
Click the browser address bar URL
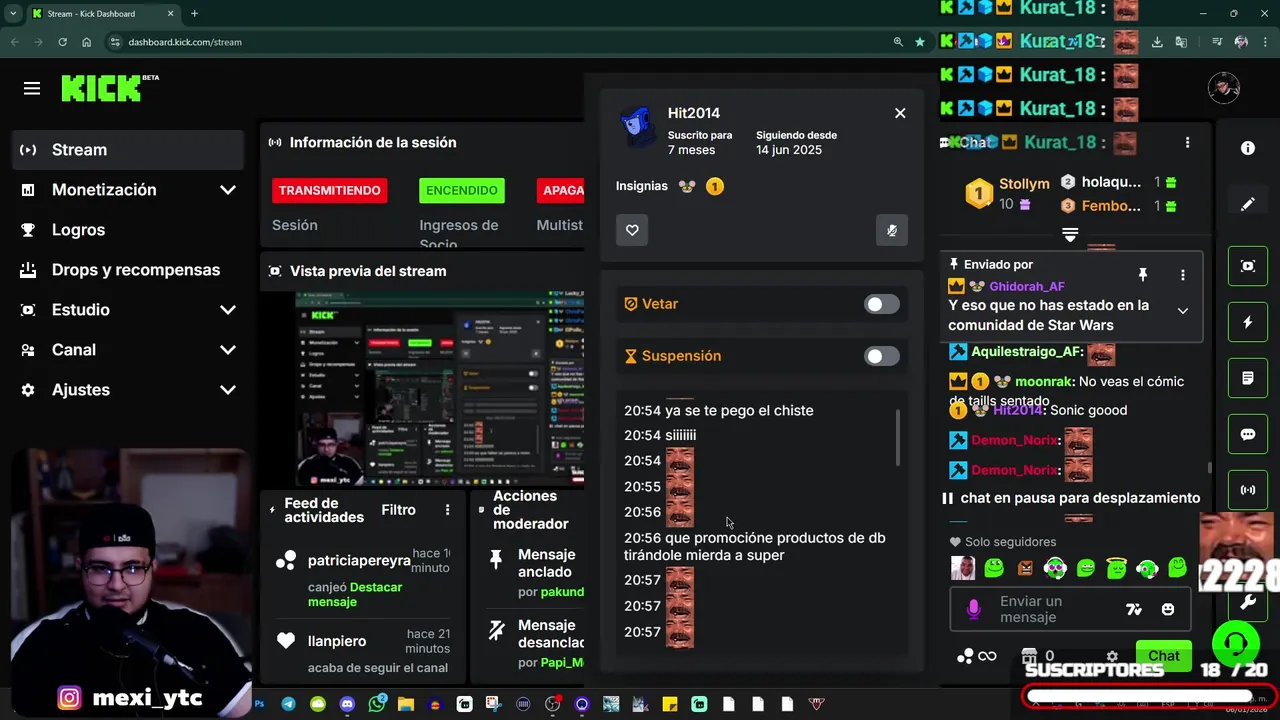click(x=185, y=42)
